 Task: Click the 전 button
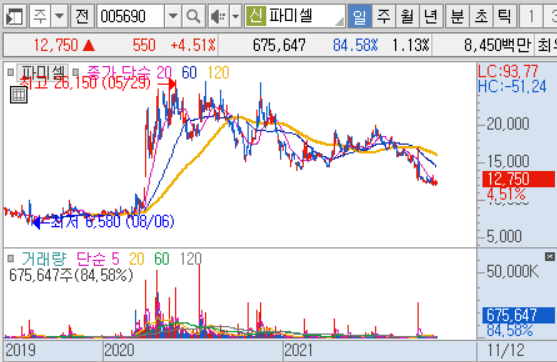click(82, 16)
